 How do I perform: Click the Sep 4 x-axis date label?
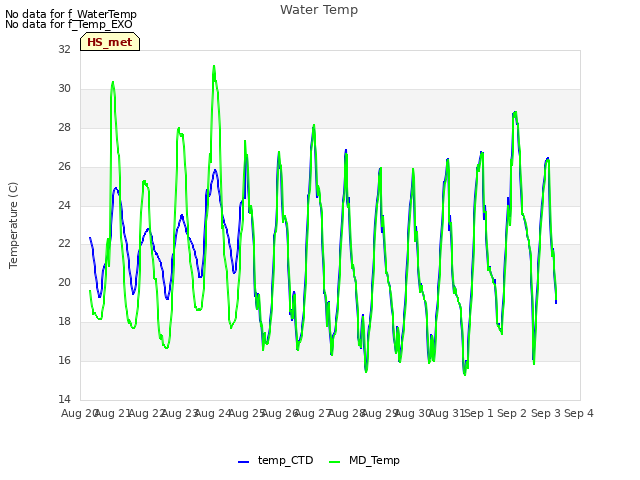pyautogui.click(x=579, y=413)
